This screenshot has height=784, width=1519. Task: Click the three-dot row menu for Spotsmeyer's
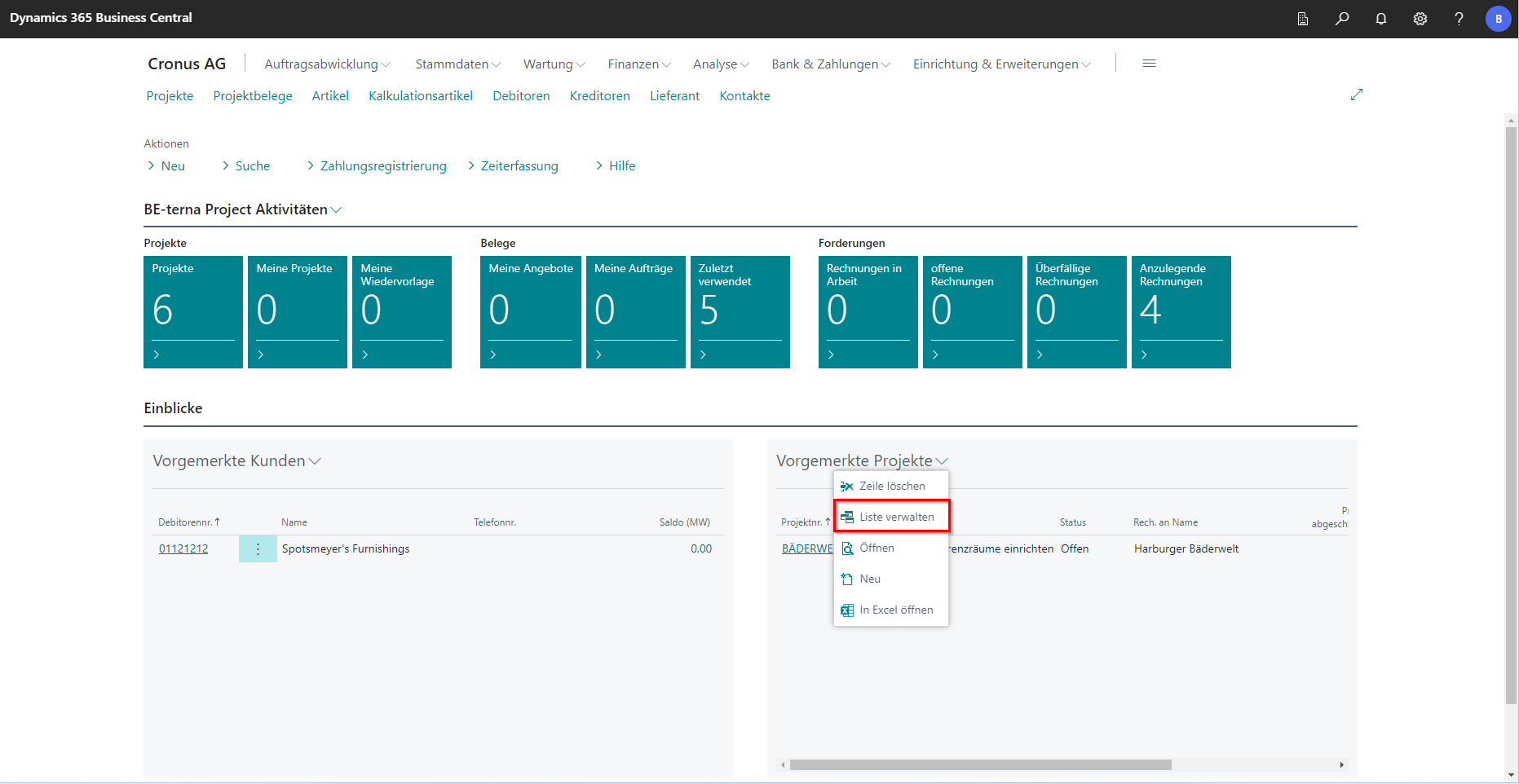tap(258, 549)
